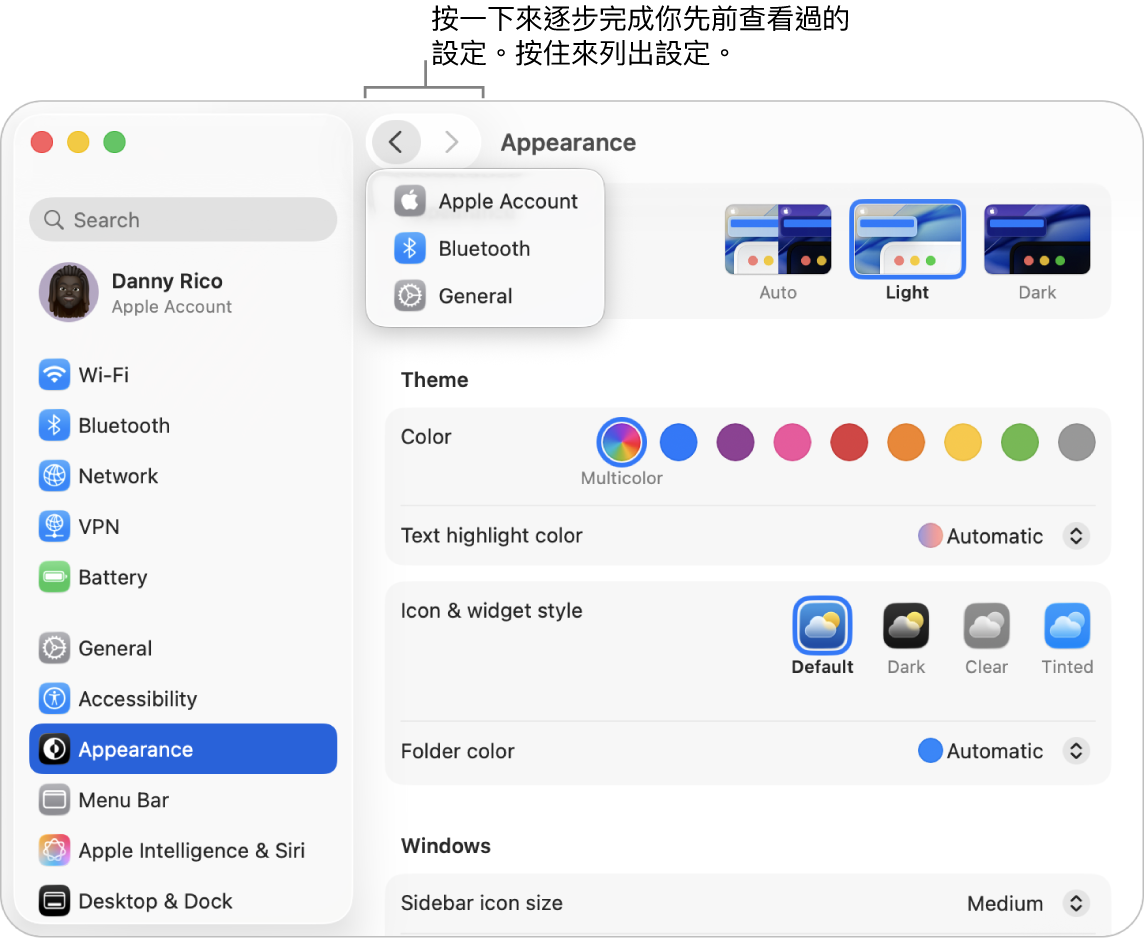
Task: Click the back navigation button
Action: point(396,142)
